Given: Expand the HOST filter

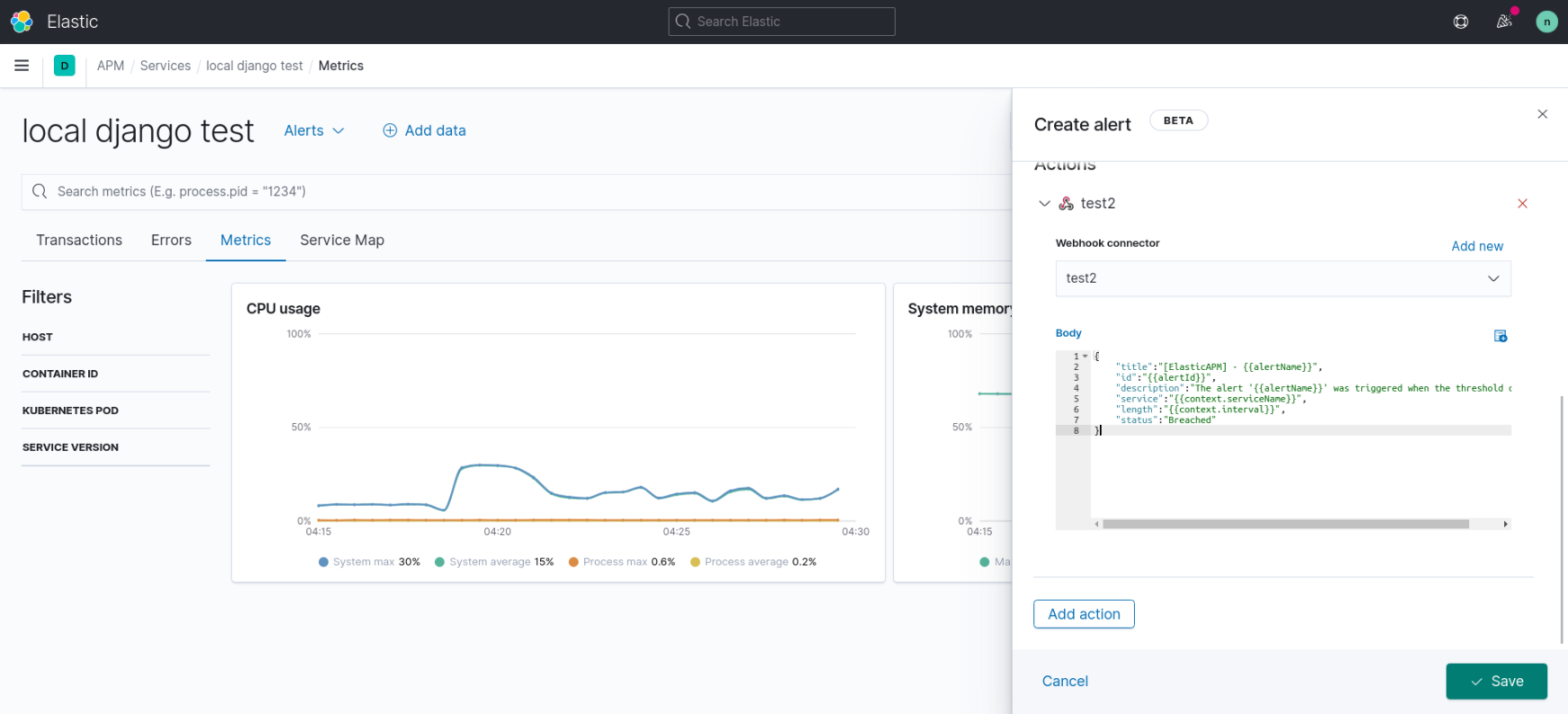Looking at the screenshot, I should (x=116, y=338).
